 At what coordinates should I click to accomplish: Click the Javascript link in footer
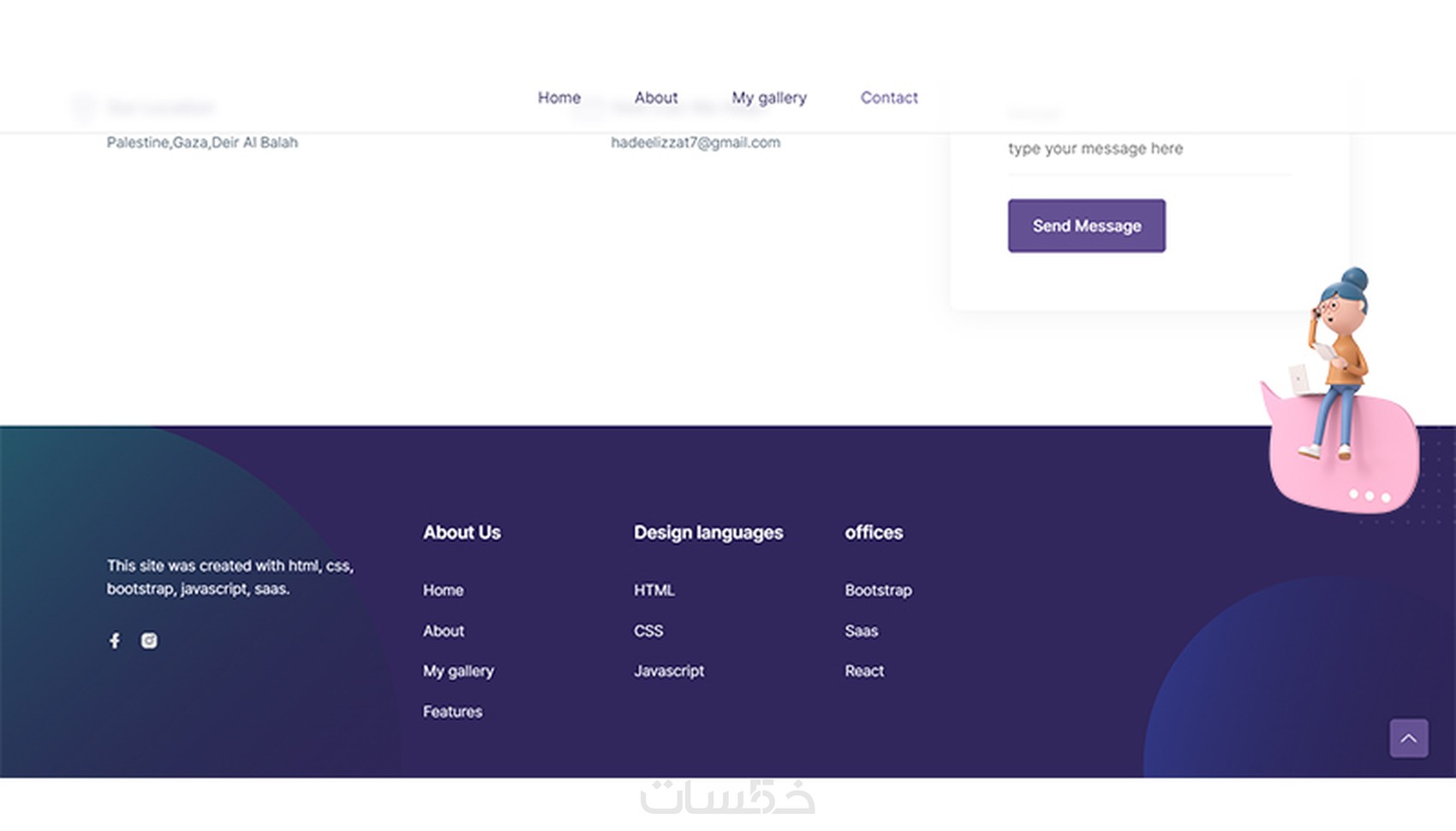(669, 671)
